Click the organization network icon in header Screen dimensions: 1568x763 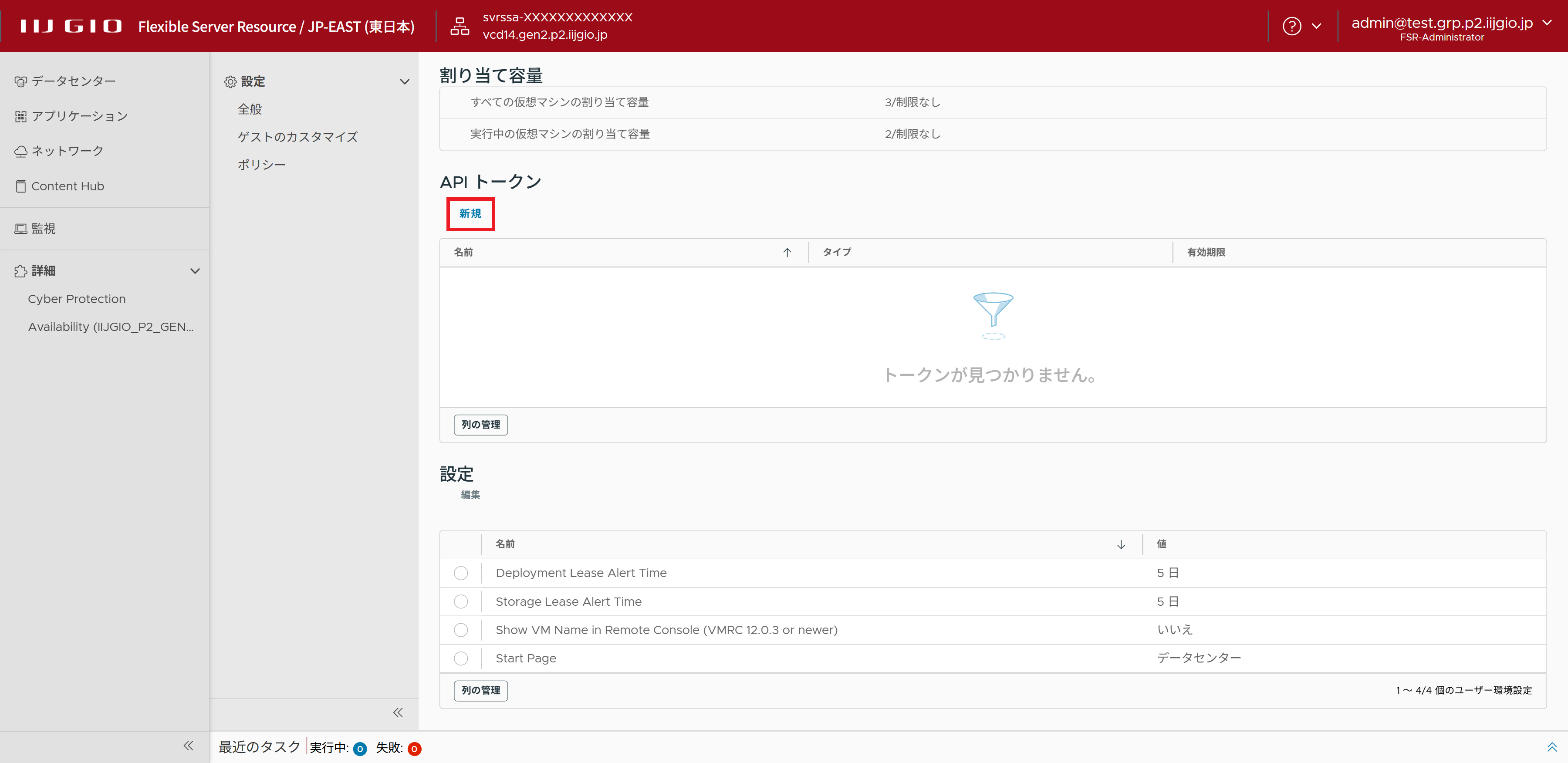[x=460, y=26]
